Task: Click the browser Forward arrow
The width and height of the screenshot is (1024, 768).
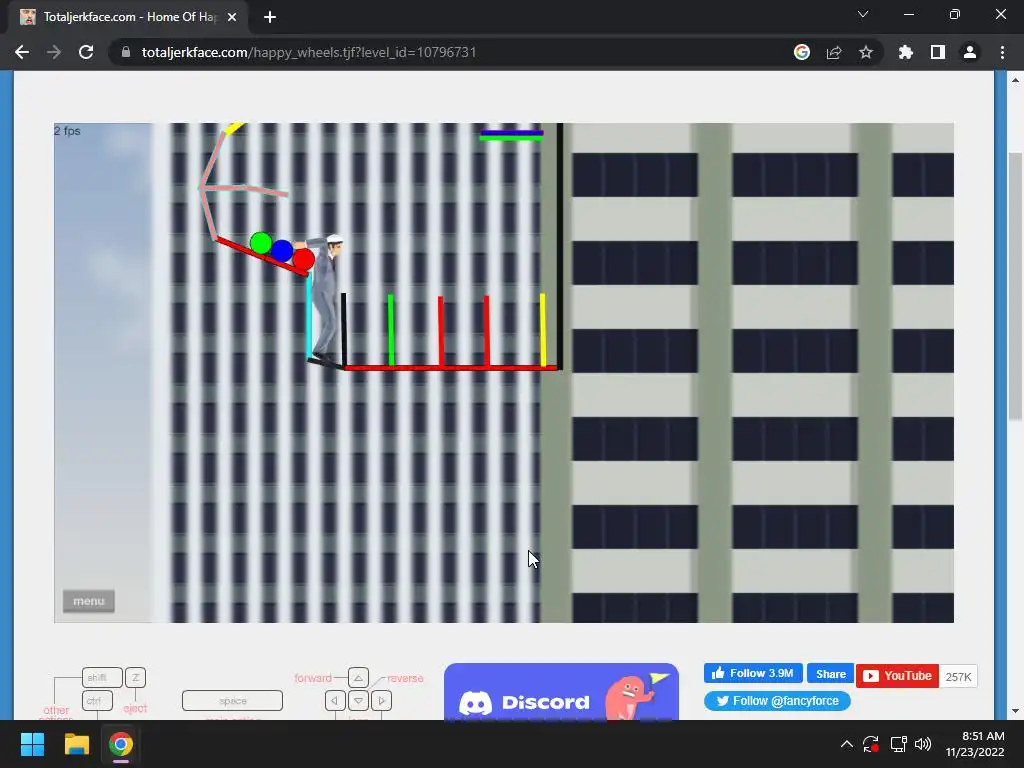Action: [x=54, y=52]
